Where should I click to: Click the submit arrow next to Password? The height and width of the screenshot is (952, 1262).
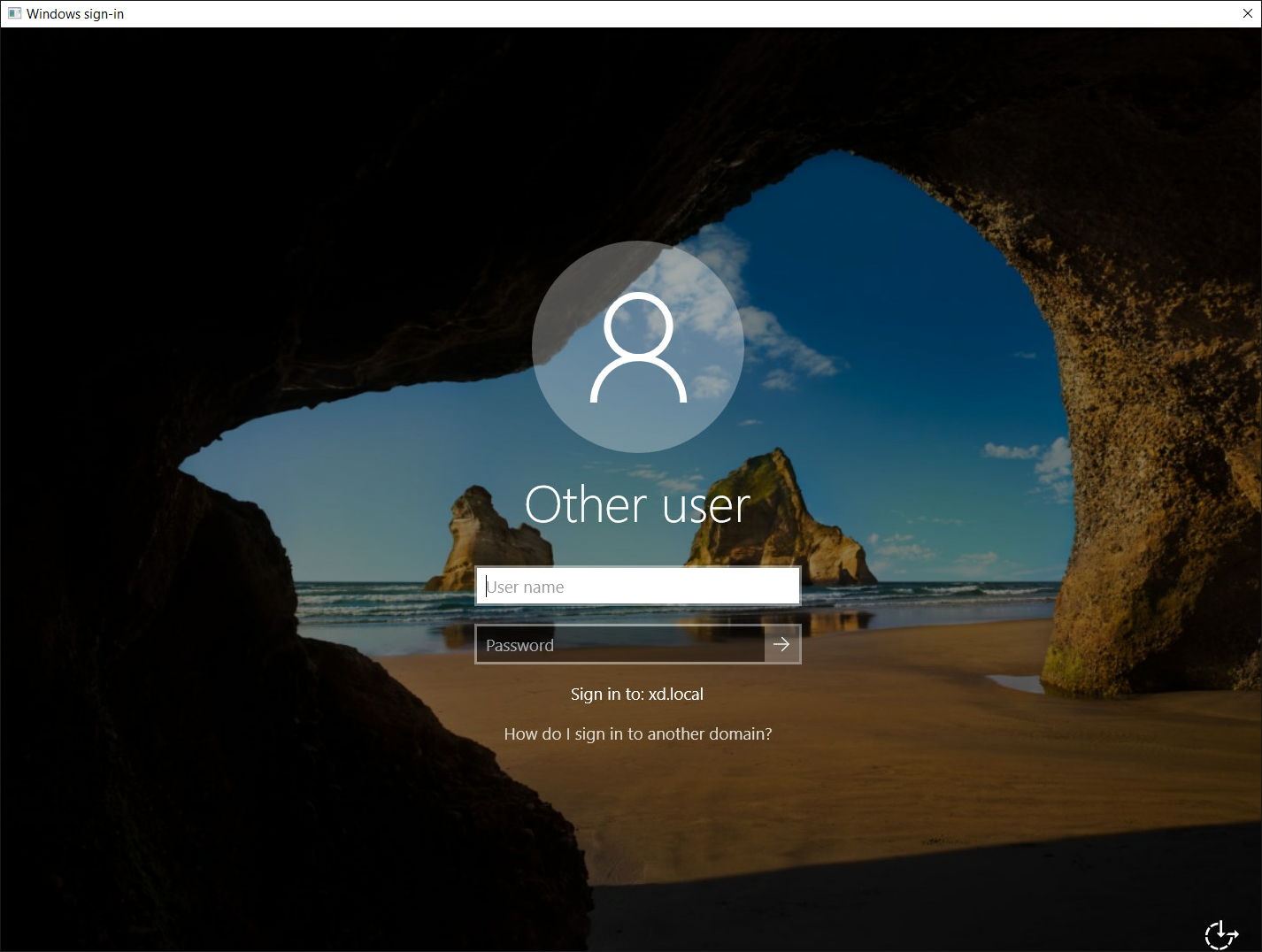point(781,644)
